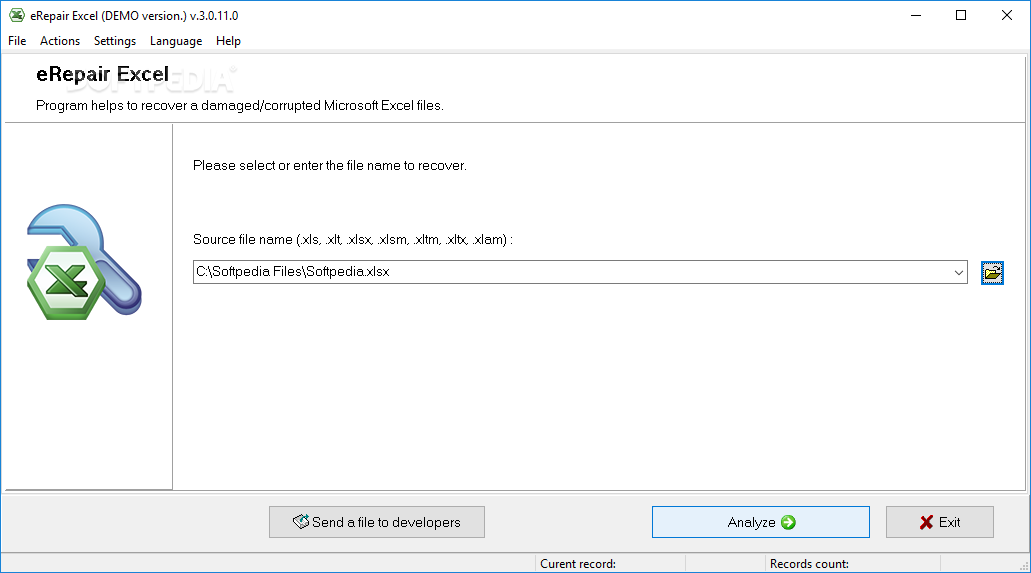Click the 'Program helps to recover' description text
This screenshot has height=573, width=1031.
coord(239,106)
